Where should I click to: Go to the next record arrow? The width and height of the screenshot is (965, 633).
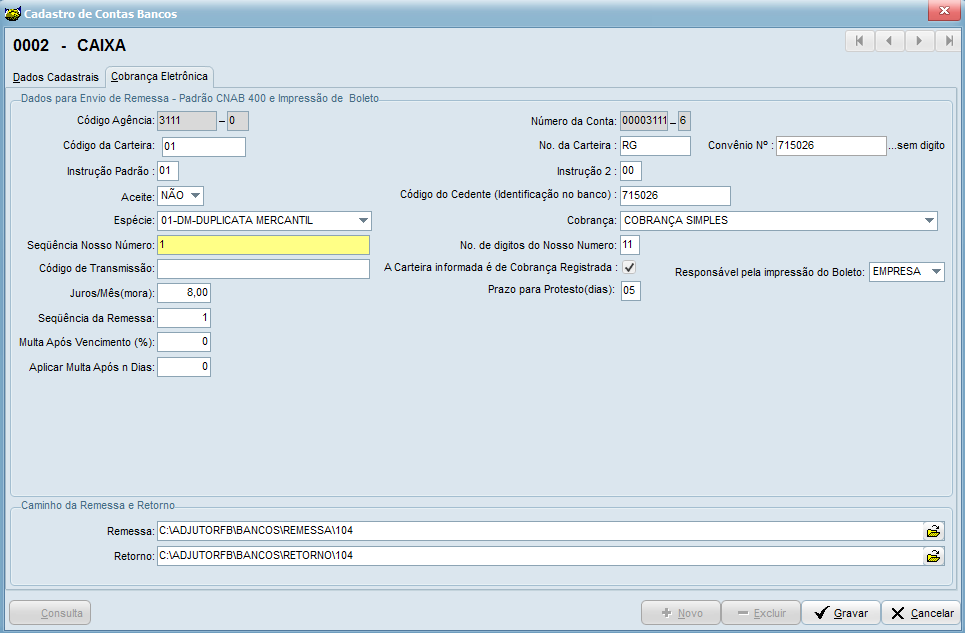[x=919, y=41]
